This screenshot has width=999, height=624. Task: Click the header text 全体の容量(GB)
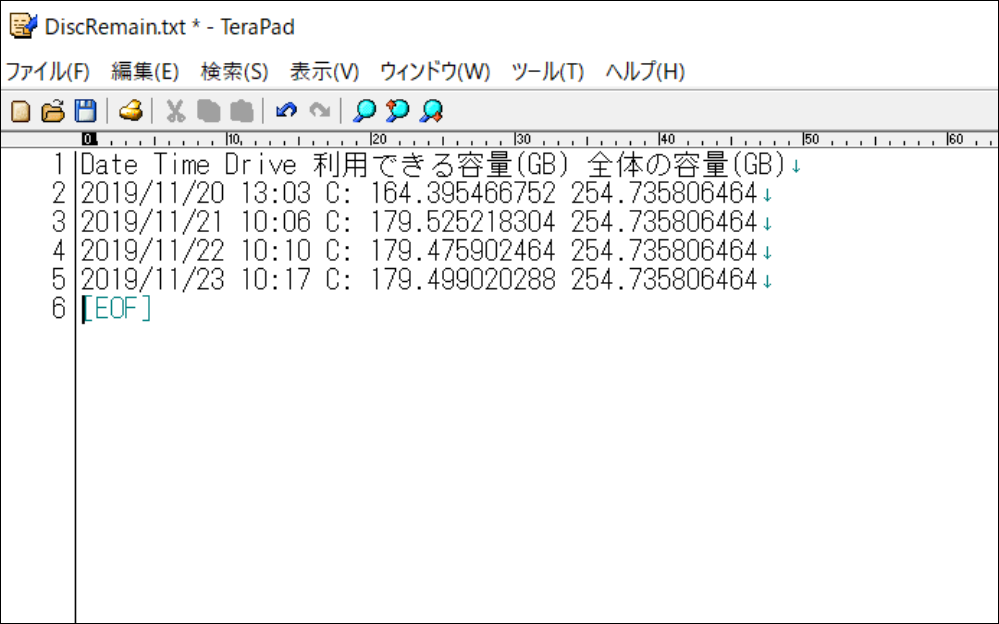(686, 165)
